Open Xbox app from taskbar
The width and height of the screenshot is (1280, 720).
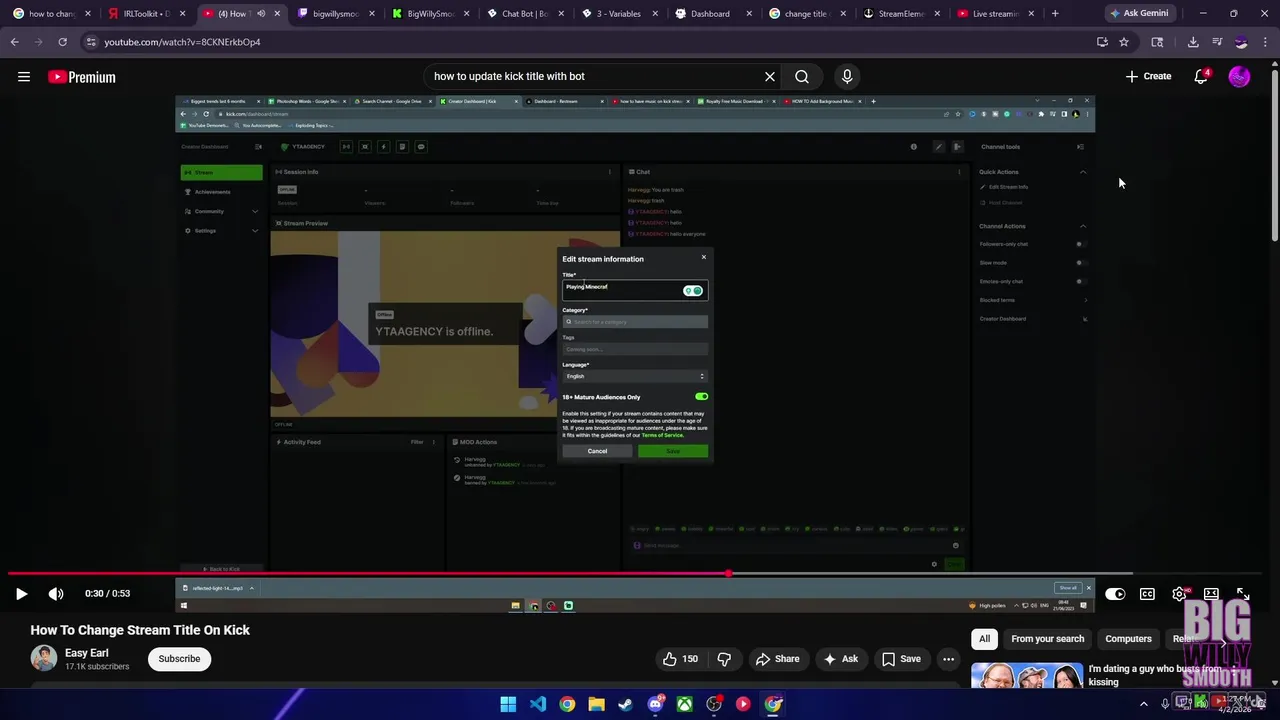(685, 704)
